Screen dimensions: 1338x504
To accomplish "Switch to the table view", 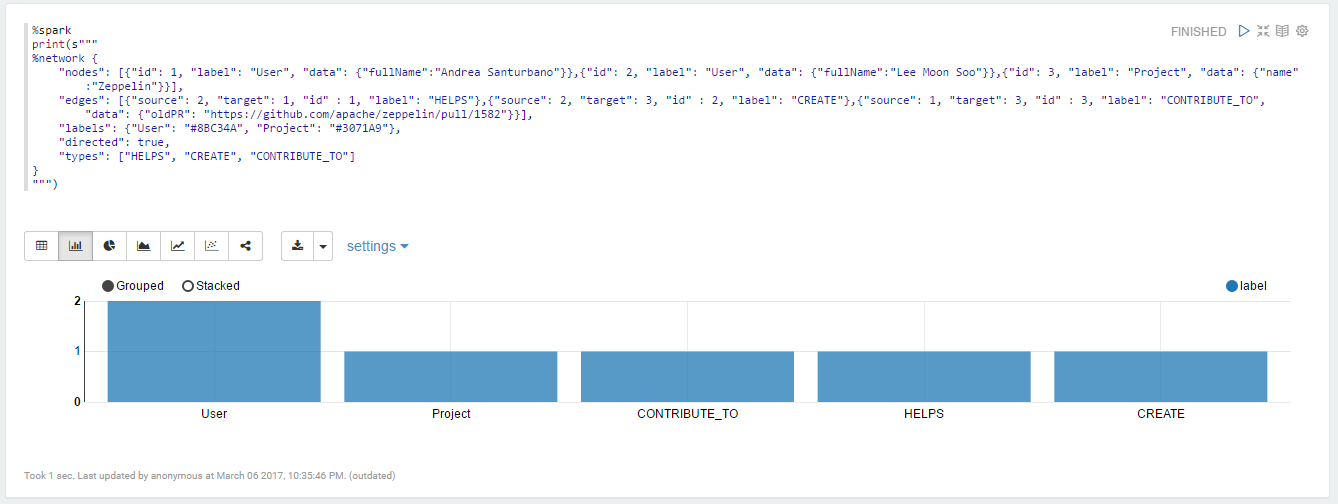I will coord(42,246).
